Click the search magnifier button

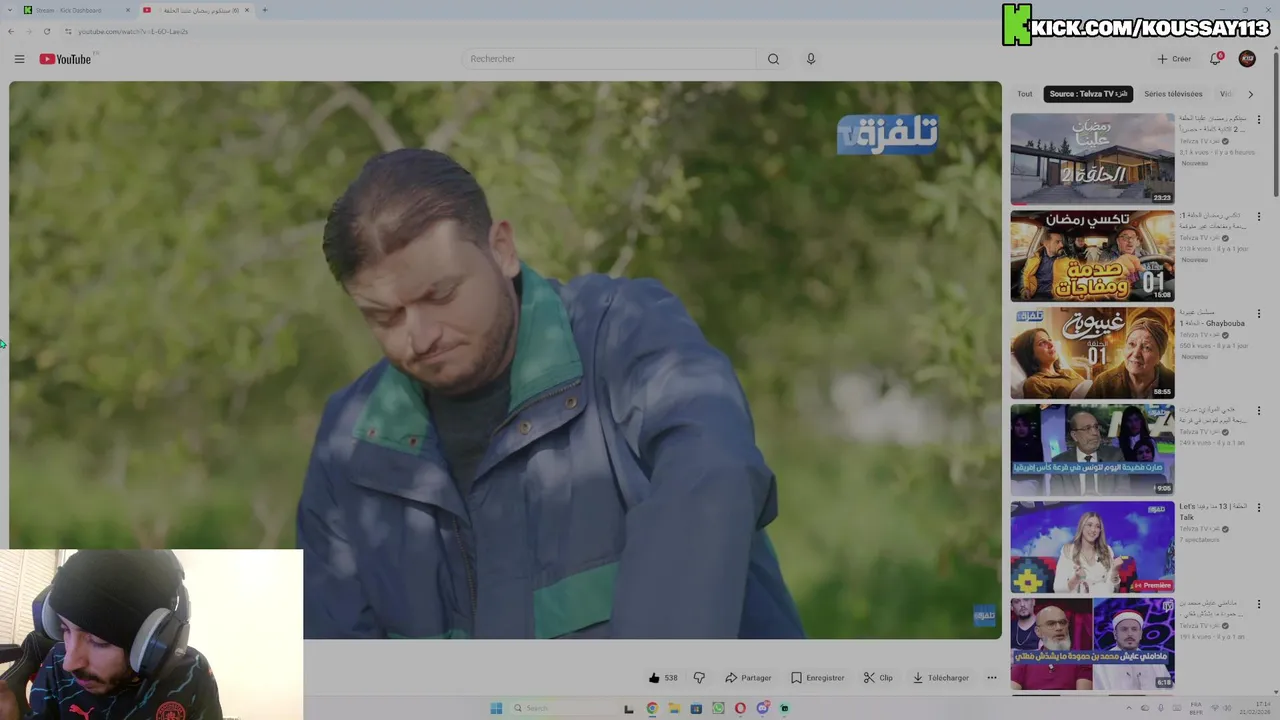point(773,59)
